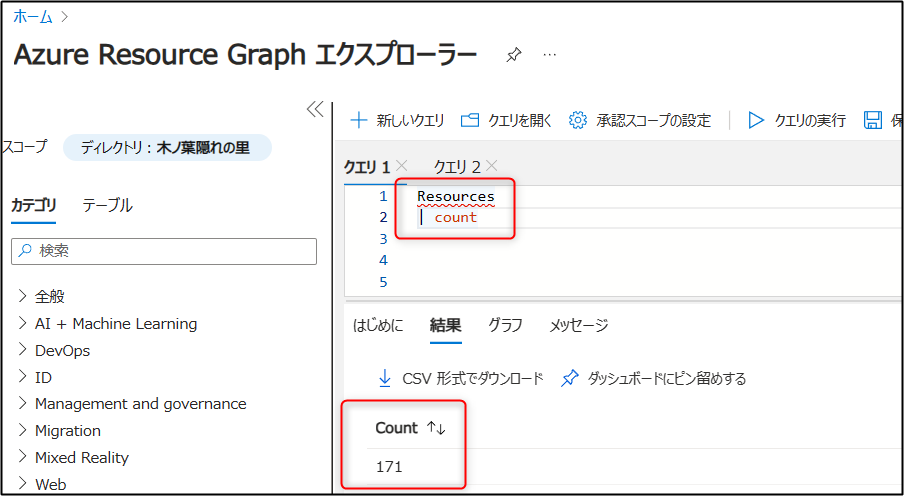Click the folder icon for open query
Image resolution: width=904 pixels, height=496 pixels.
(x=470, y=121)
